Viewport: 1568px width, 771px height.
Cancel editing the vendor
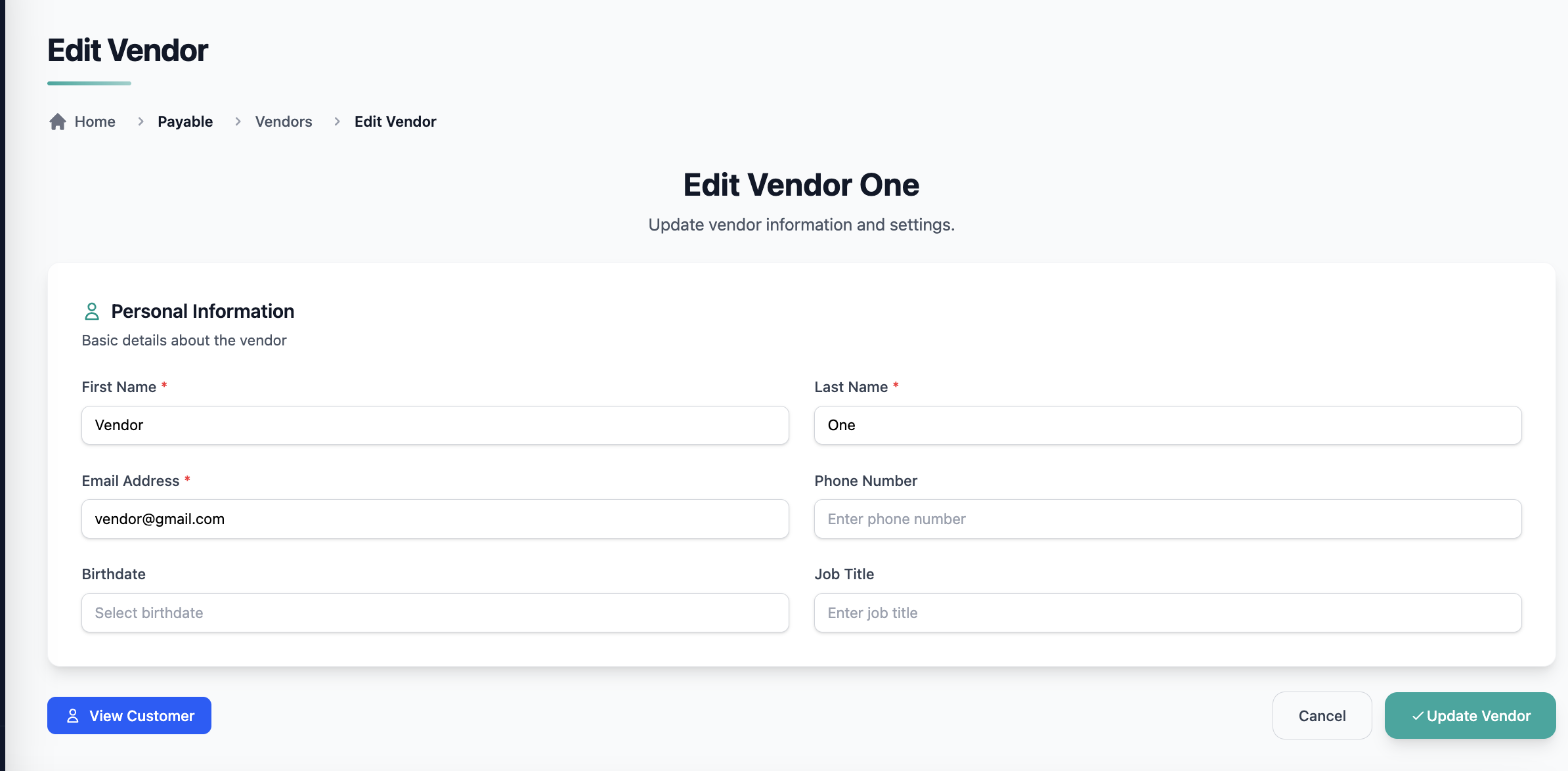click(1322, 716)
